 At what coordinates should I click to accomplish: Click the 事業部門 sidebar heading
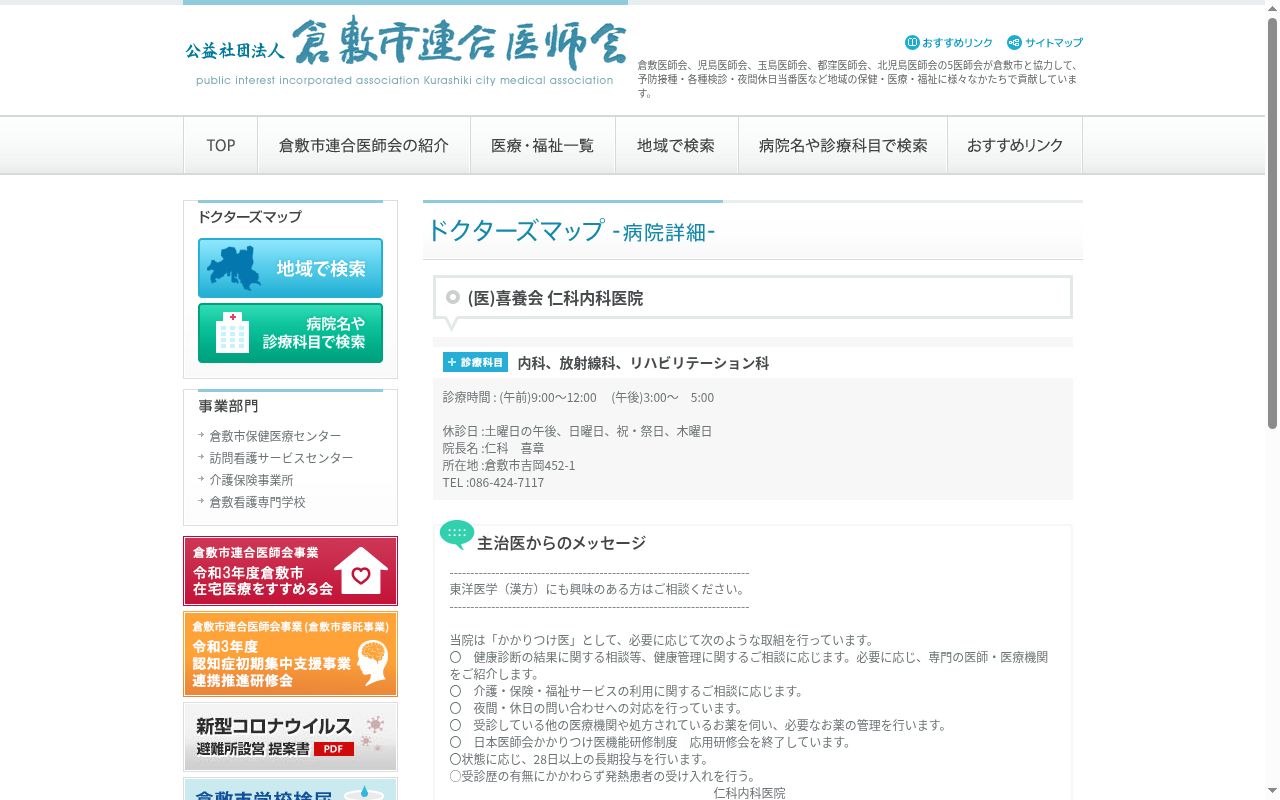click(x=228, y=406)
